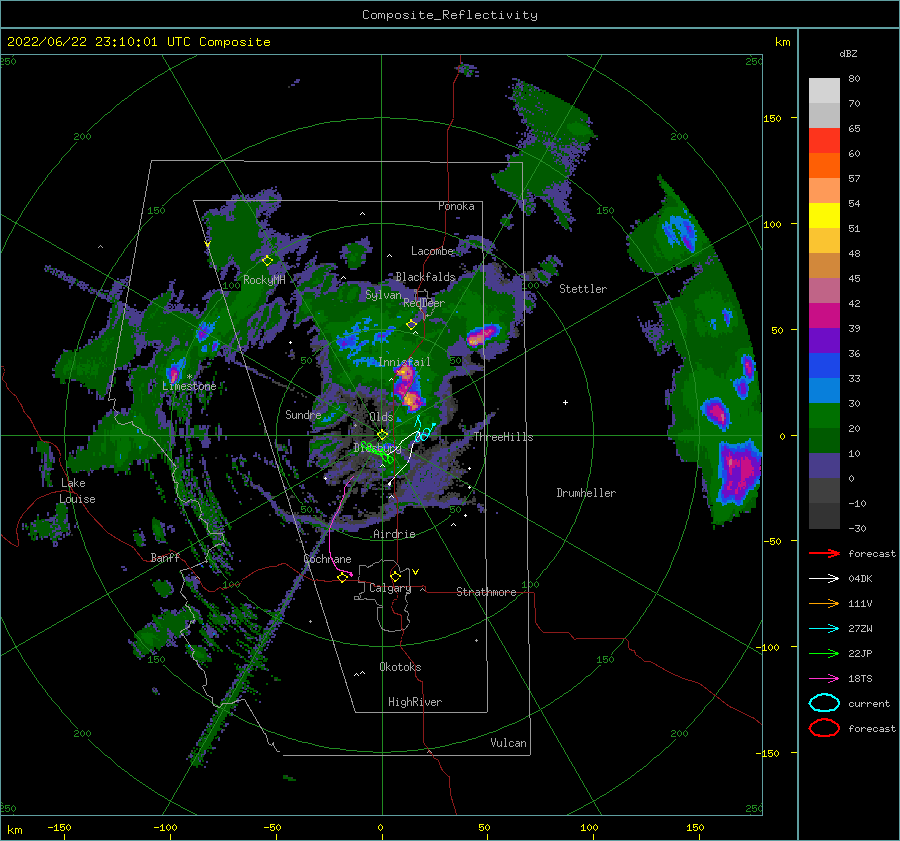Click the Cochrane city label
Viewport: 900px width, 841px height.
click(x=327, y=559)
